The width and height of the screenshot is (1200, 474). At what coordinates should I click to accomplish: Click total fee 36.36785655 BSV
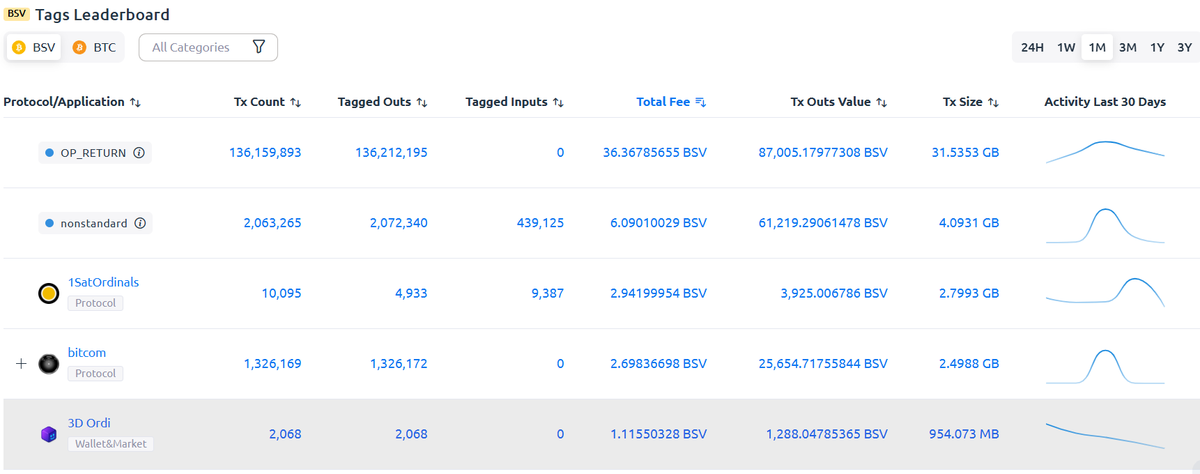[655, 152]
